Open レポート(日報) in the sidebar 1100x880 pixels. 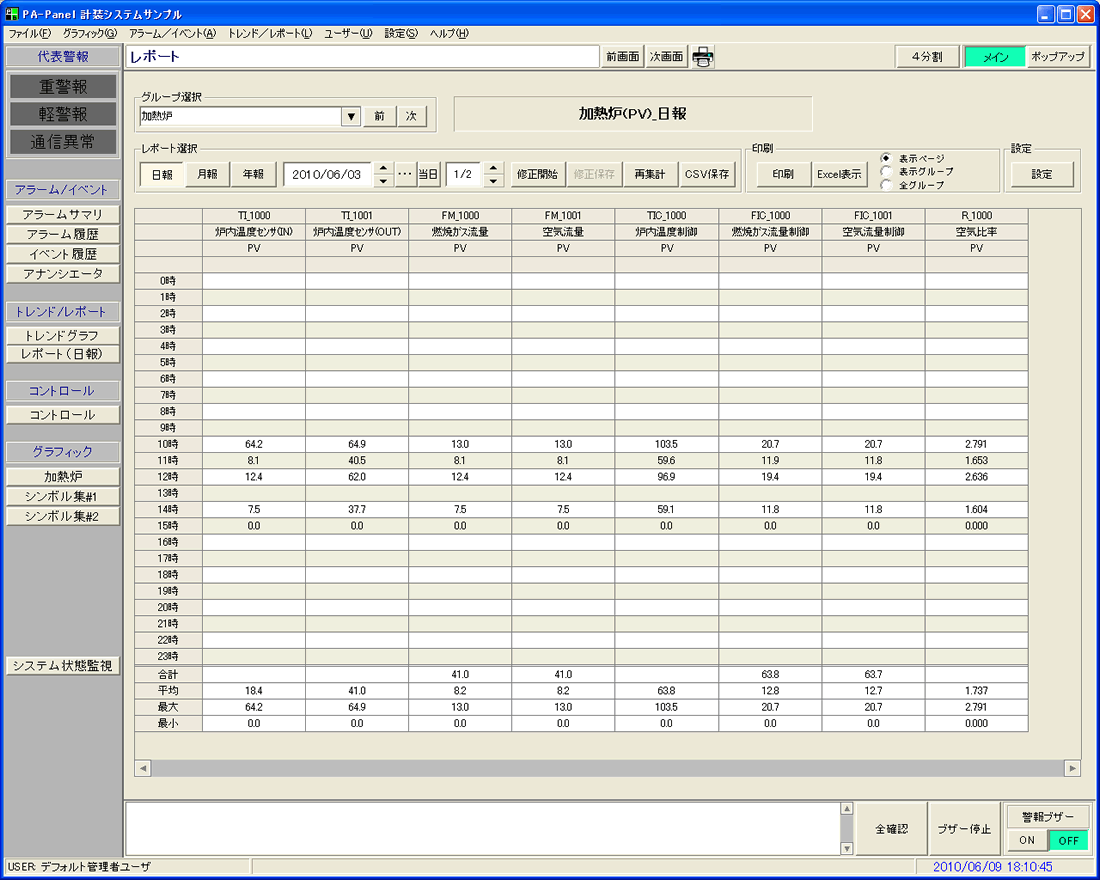[63, 354]
